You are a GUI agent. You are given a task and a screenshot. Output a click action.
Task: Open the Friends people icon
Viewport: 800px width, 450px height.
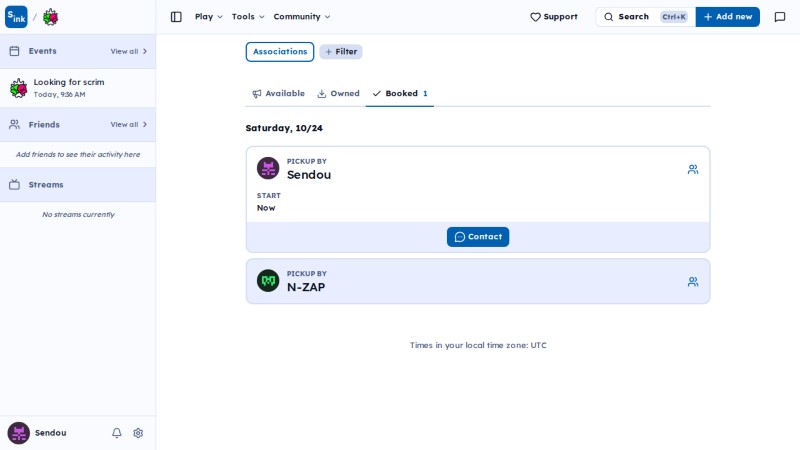[x=14, y=124]
